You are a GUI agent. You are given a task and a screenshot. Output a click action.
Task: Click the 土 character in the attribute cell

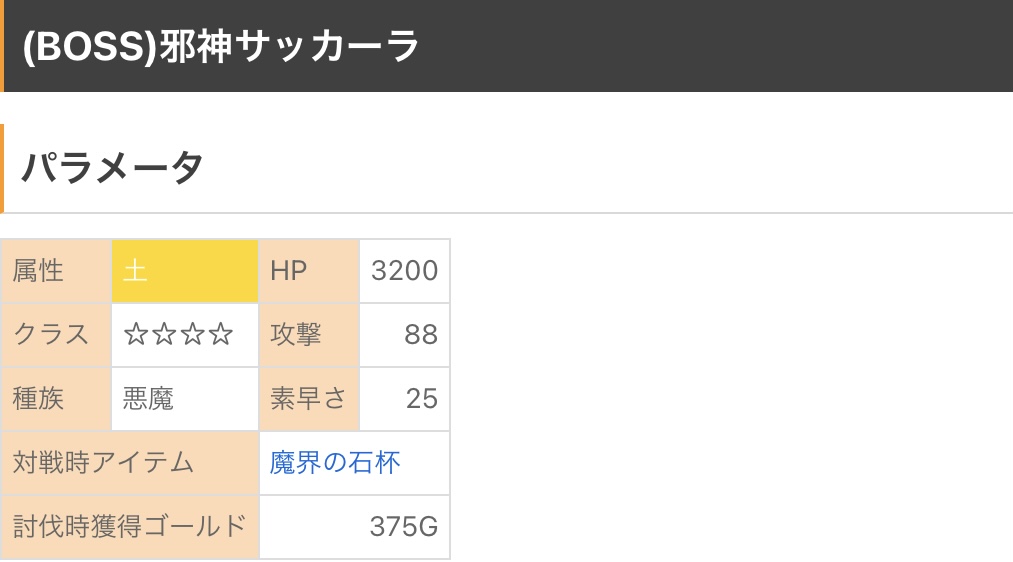[x=135, y=271]
